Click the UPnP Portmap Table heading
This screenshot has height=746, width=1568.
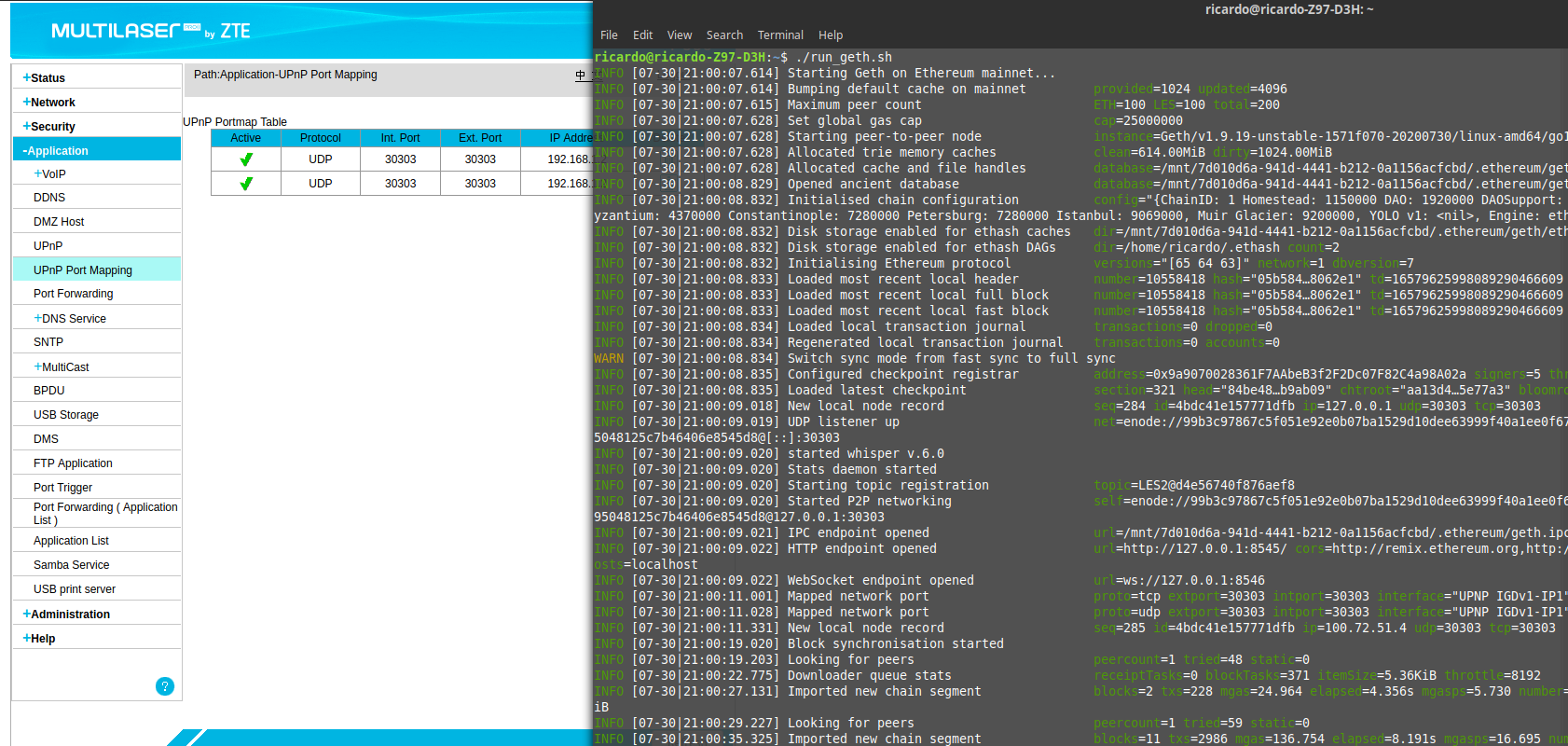[235, 122]
